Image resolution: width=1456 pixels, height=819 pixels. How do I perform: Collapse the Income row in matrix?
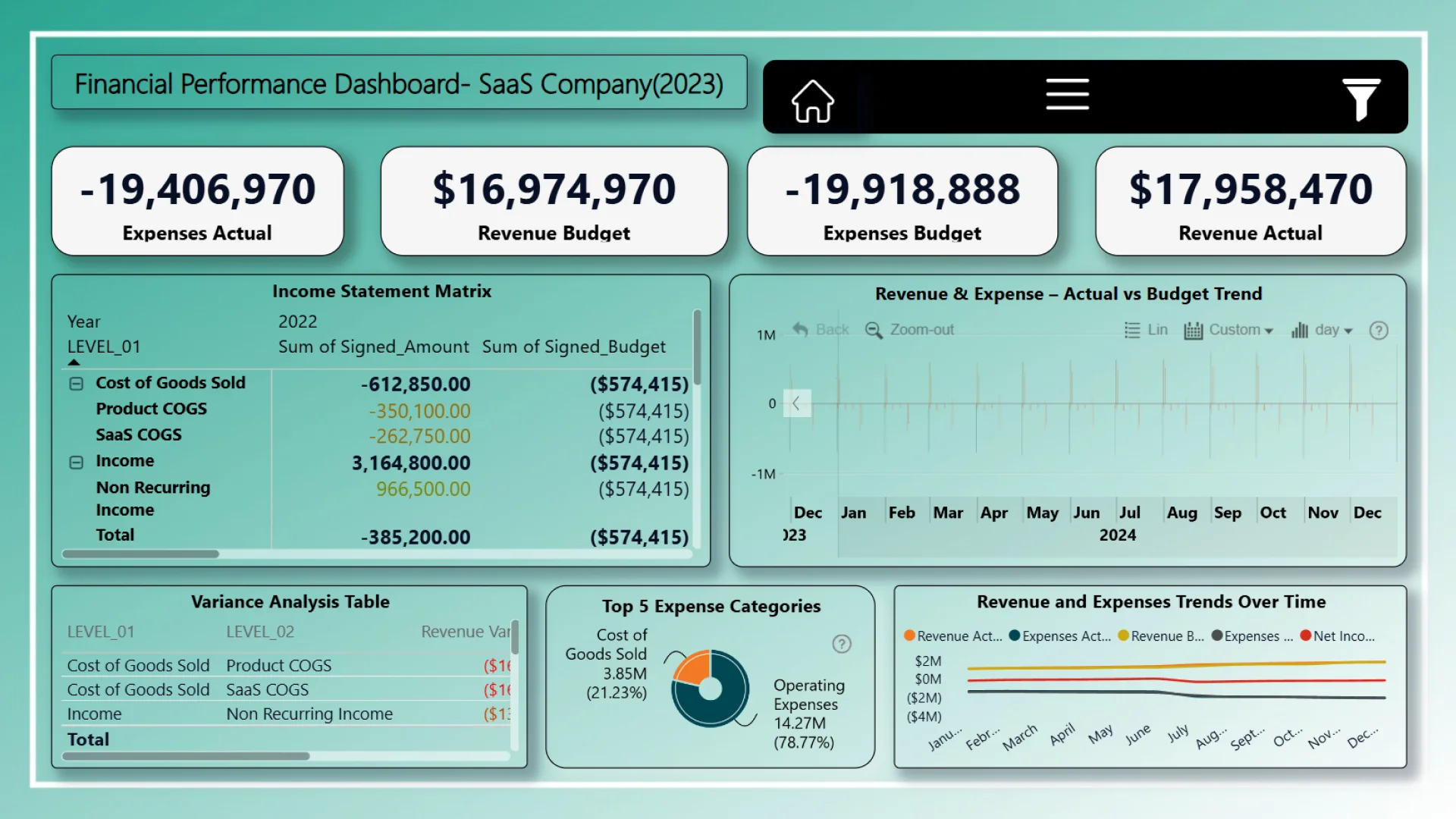77,462
